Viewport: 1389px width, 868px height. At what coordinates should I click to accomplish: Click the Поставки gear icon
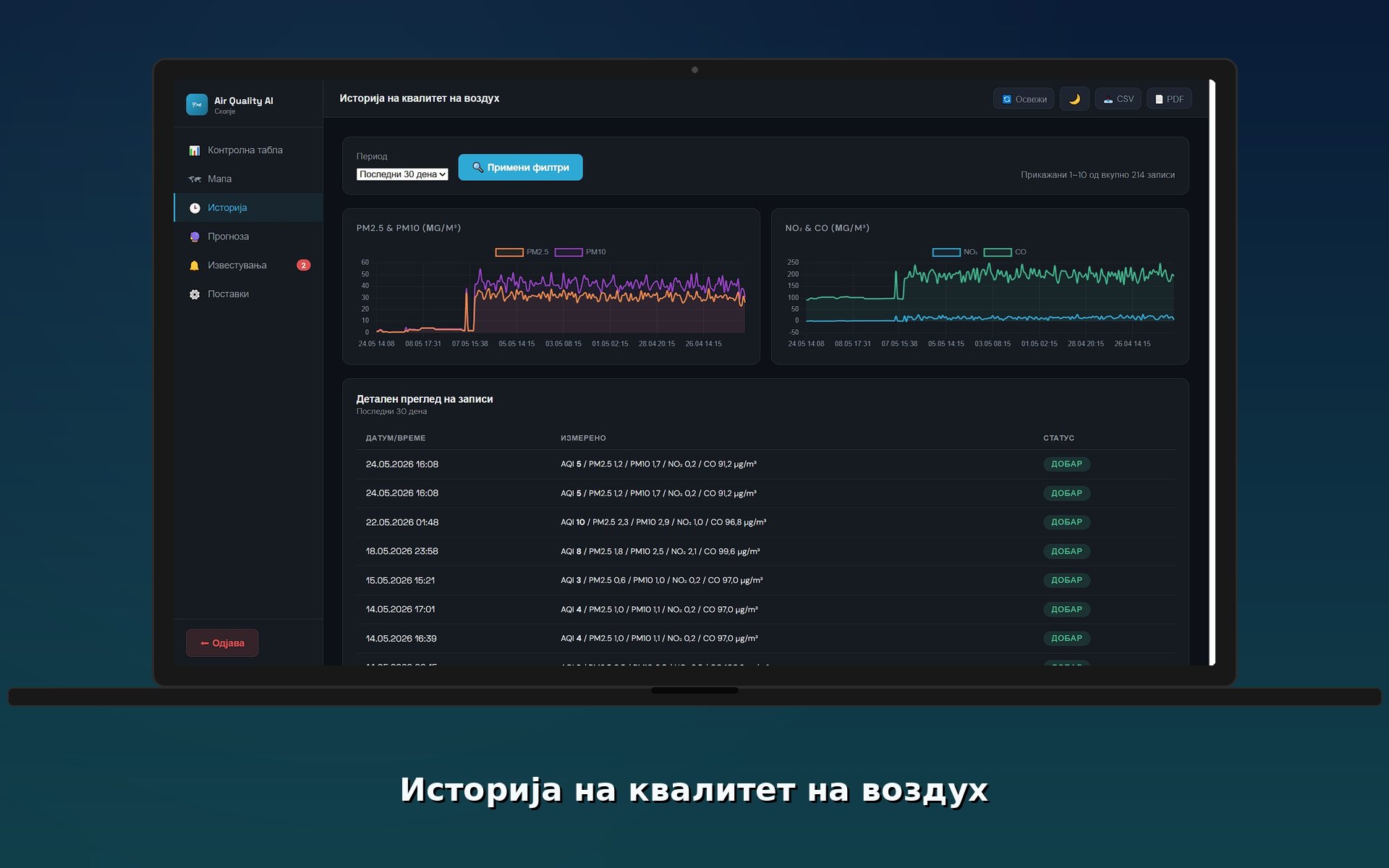195,294
